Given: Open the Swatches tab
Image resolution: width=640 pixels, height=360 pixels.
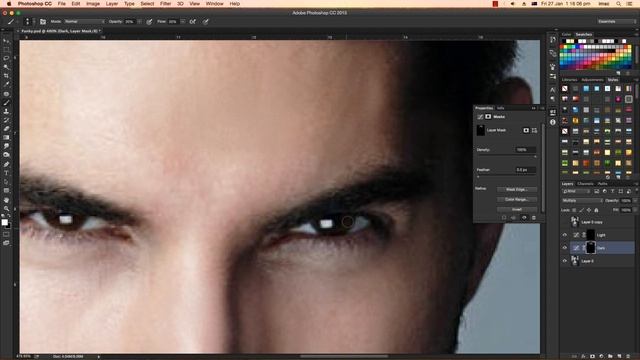Looking at the screenshot, I should 584,35.
